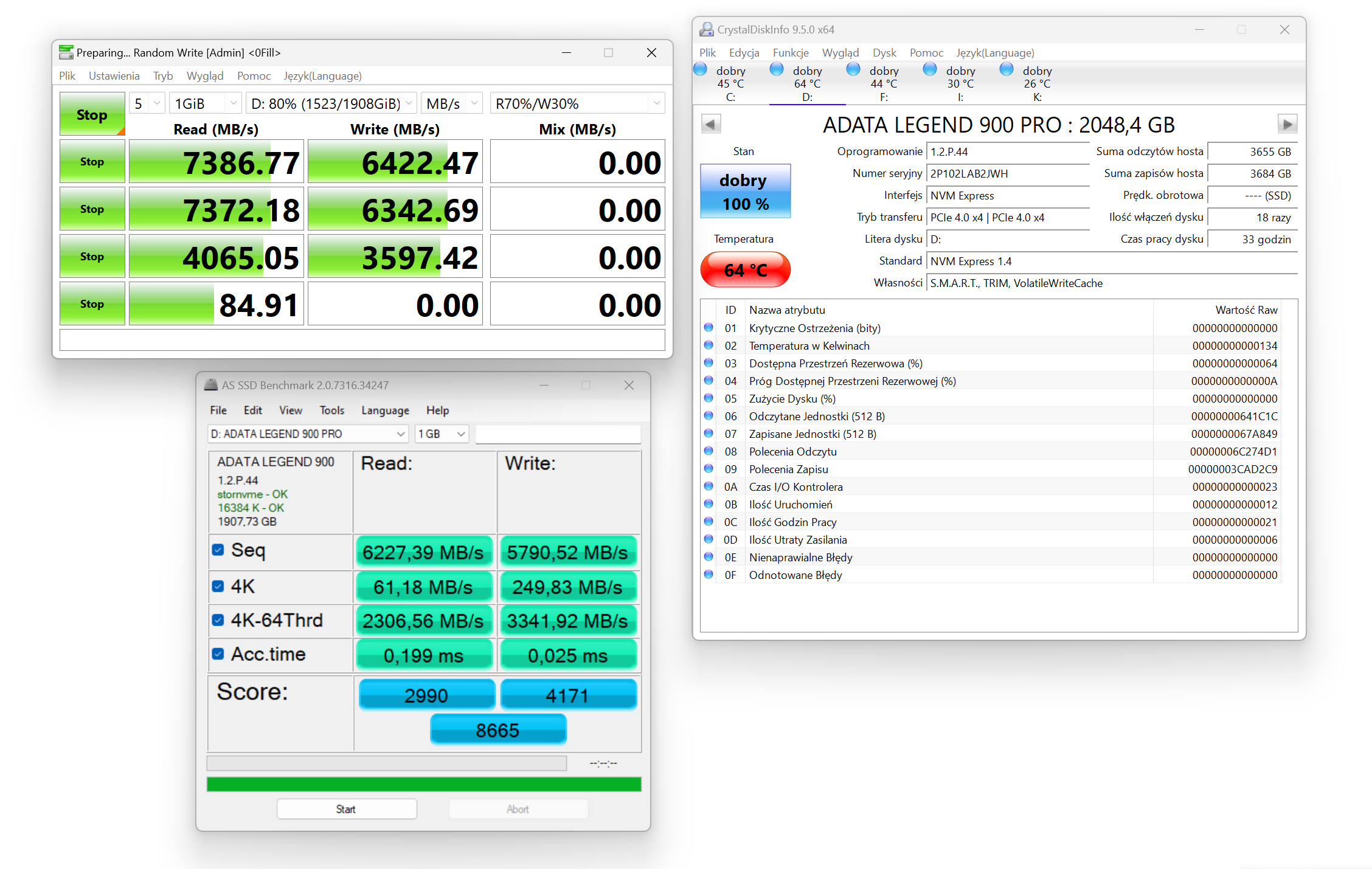Open the 1GiB test size dropdown
1372x869 pixels.
(x=206, y=104)
